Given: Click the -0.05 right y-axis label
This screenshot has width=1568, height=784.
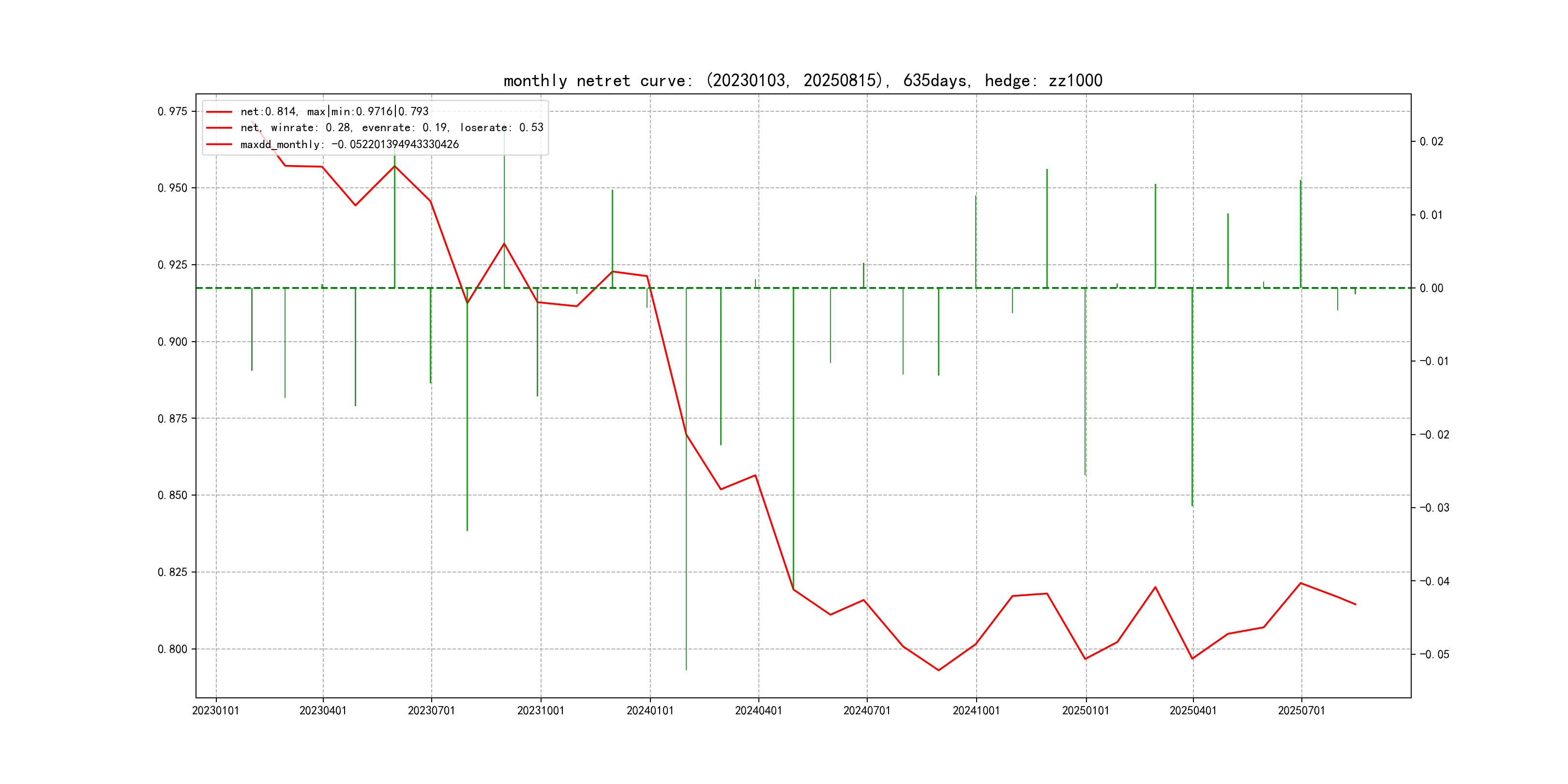Looking at the screenshot, I should [x=1434, y=654].
